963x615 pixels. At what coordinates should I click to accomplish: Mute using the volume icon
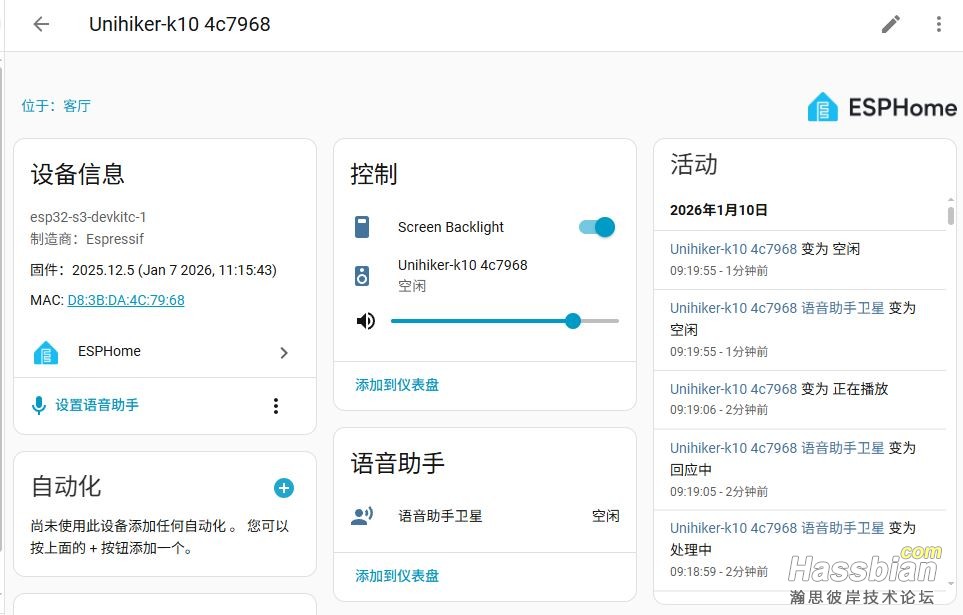[x=366, y=321]
